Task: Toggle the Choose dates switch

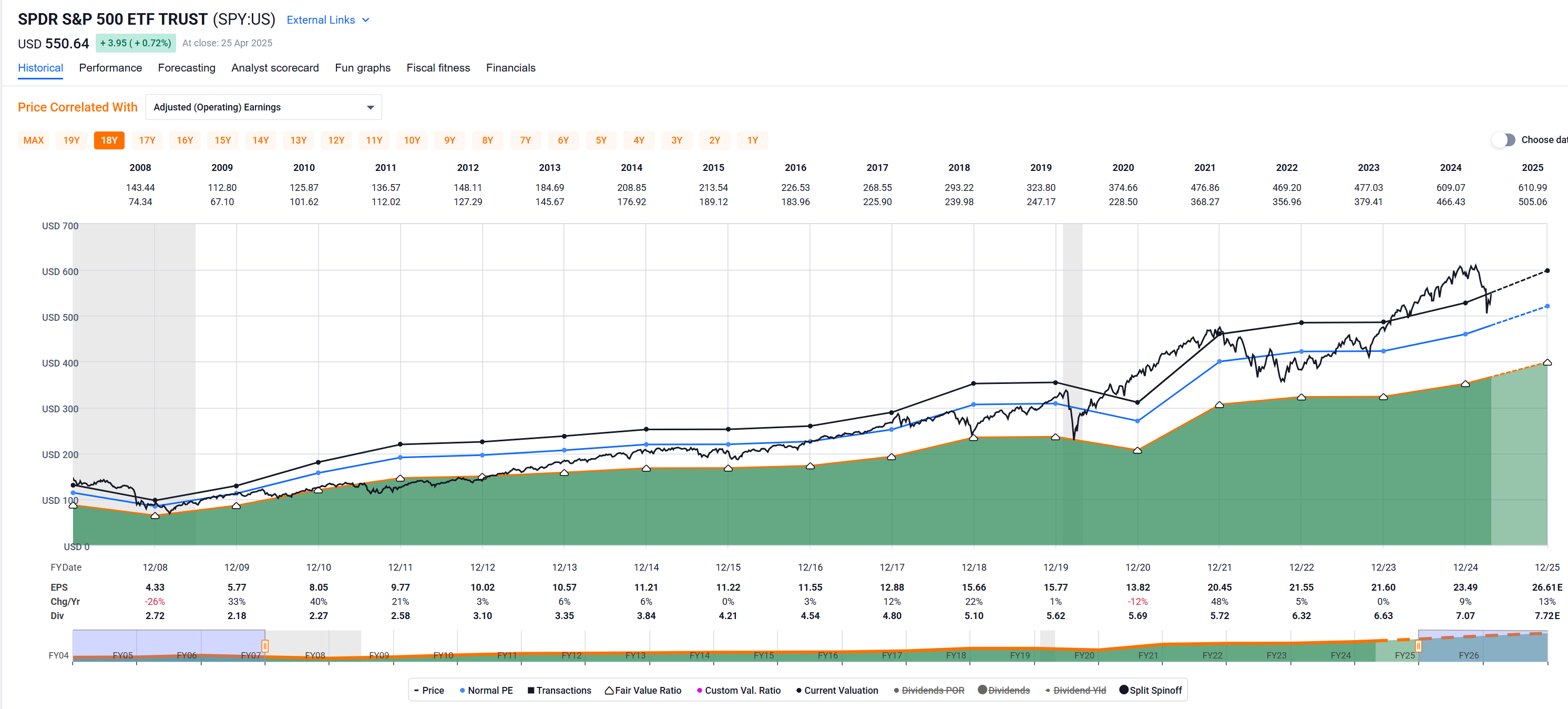Action: pos(1503,140)
